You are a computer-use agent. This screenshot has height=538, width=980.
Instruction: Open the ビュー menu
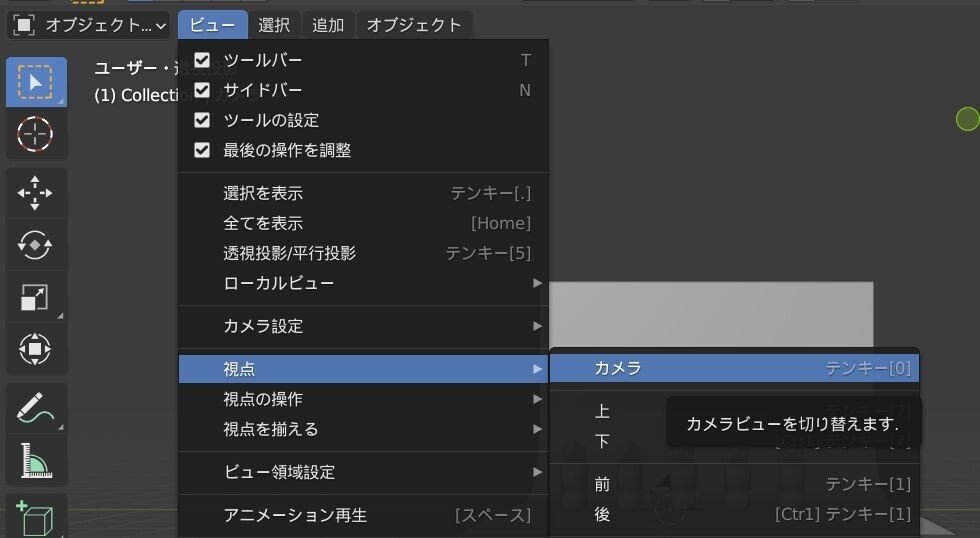[212, 25]
